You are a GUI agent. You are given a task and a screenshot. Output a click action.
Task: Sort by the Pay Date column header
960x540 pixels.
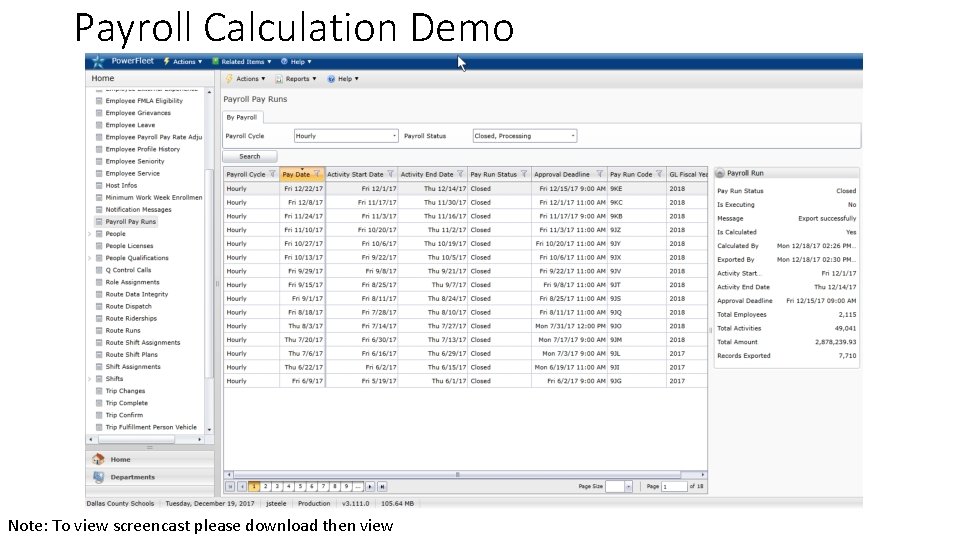click(296, 174)
